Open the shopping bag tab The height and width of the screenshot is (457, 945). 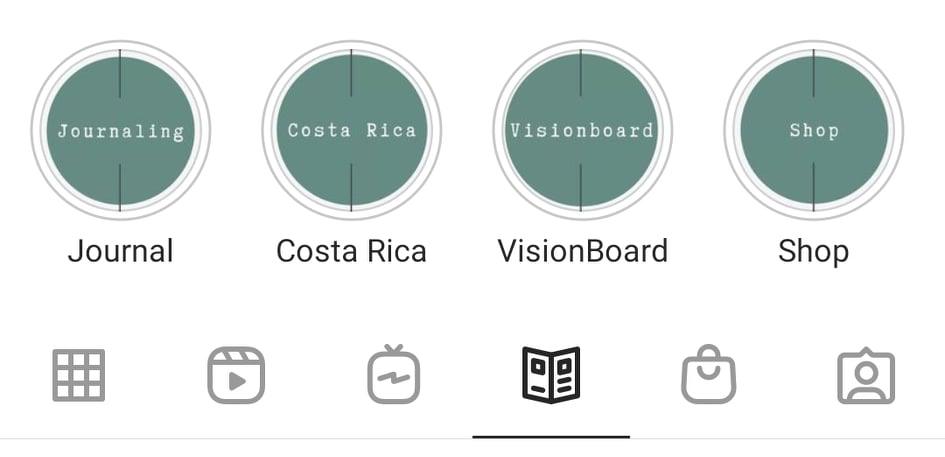pos(709,374)
